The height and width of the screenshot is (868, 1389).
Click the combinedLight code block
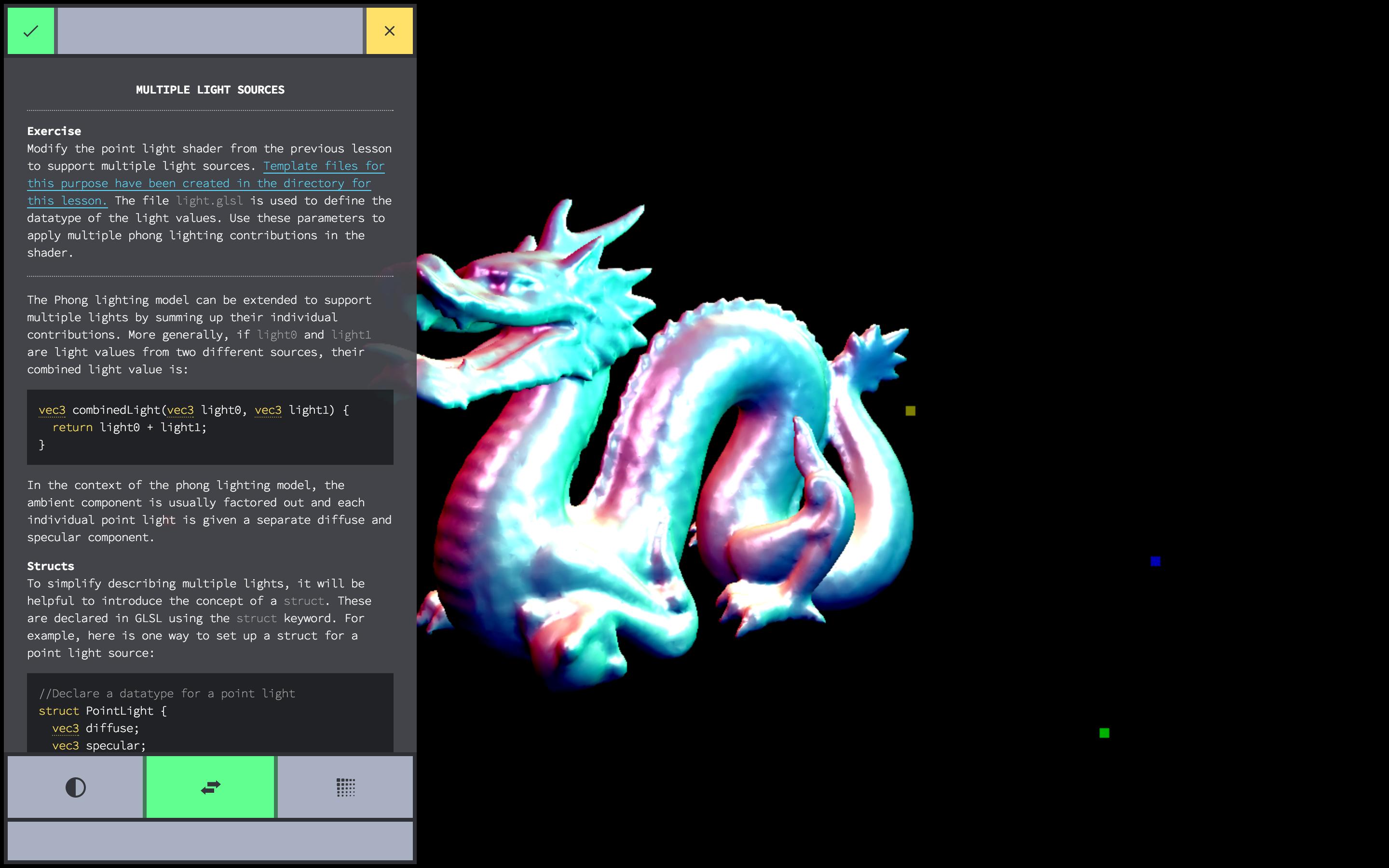[210, 427]
